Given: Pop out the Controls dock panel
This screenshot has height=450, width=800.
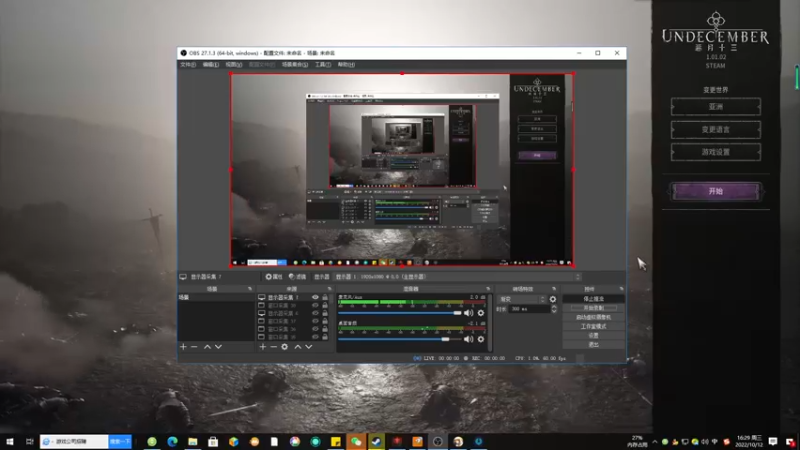Looking at the screenshot, I should point(621,289).
